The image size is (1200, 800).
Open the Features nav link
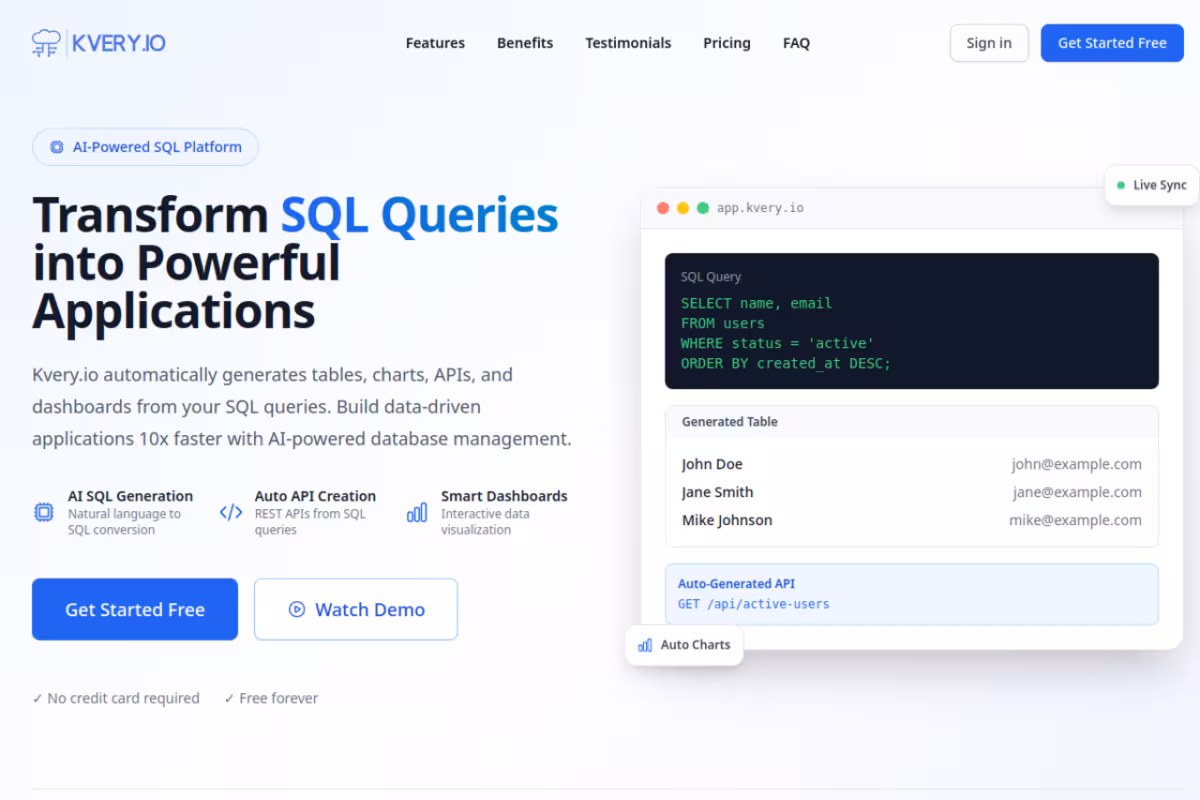[435, 43]
